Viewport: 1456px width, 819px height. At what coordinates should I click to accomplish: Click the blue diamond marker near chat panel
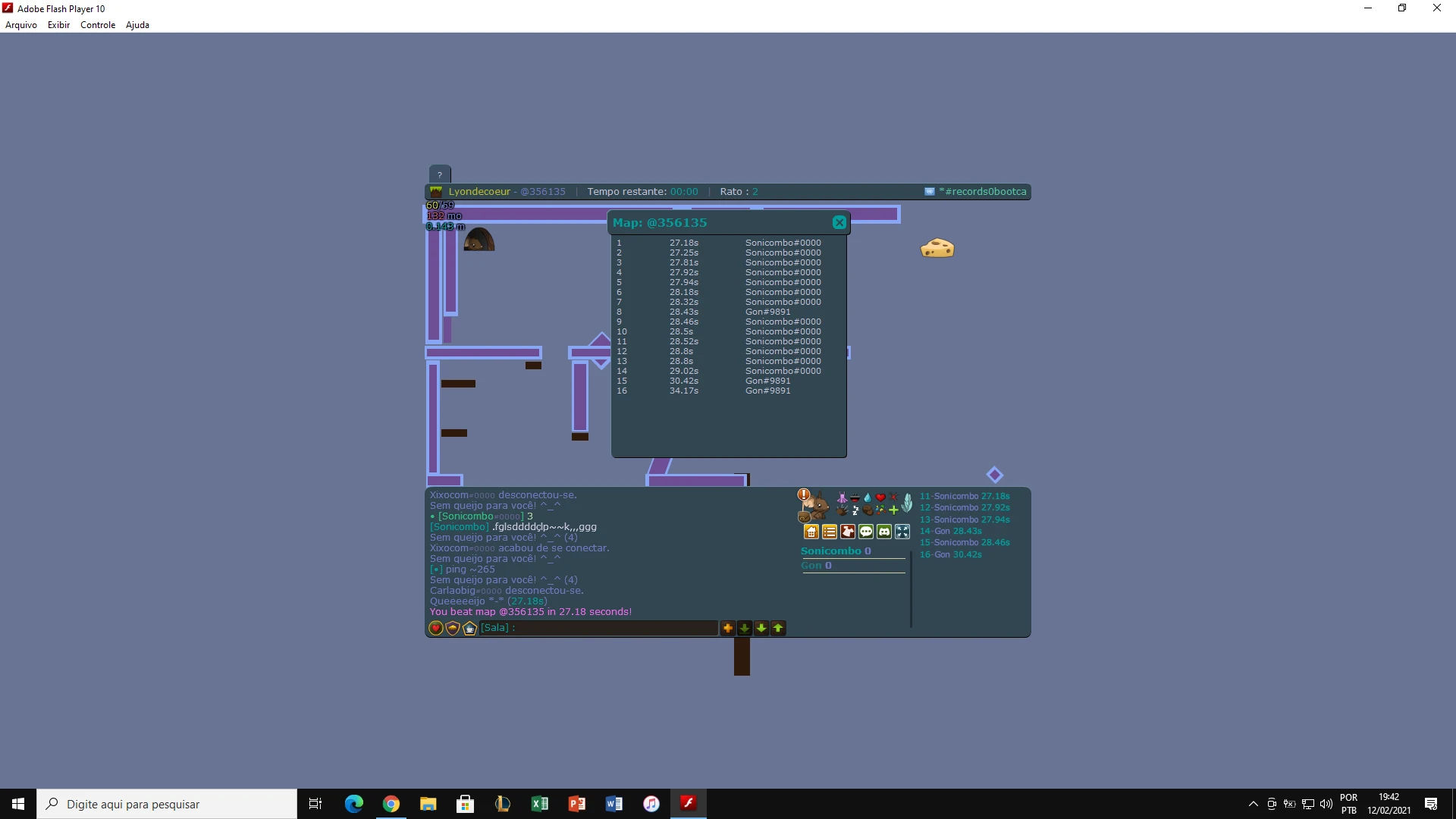[x=995, y=475]
